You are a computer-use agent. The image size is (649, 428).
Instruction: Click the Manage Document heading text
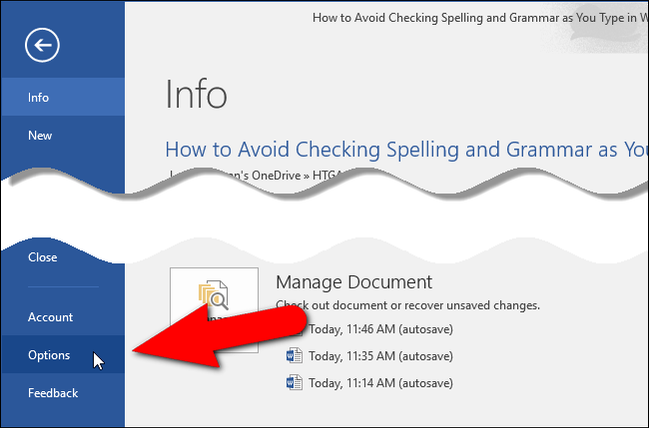tap(354, 282)
